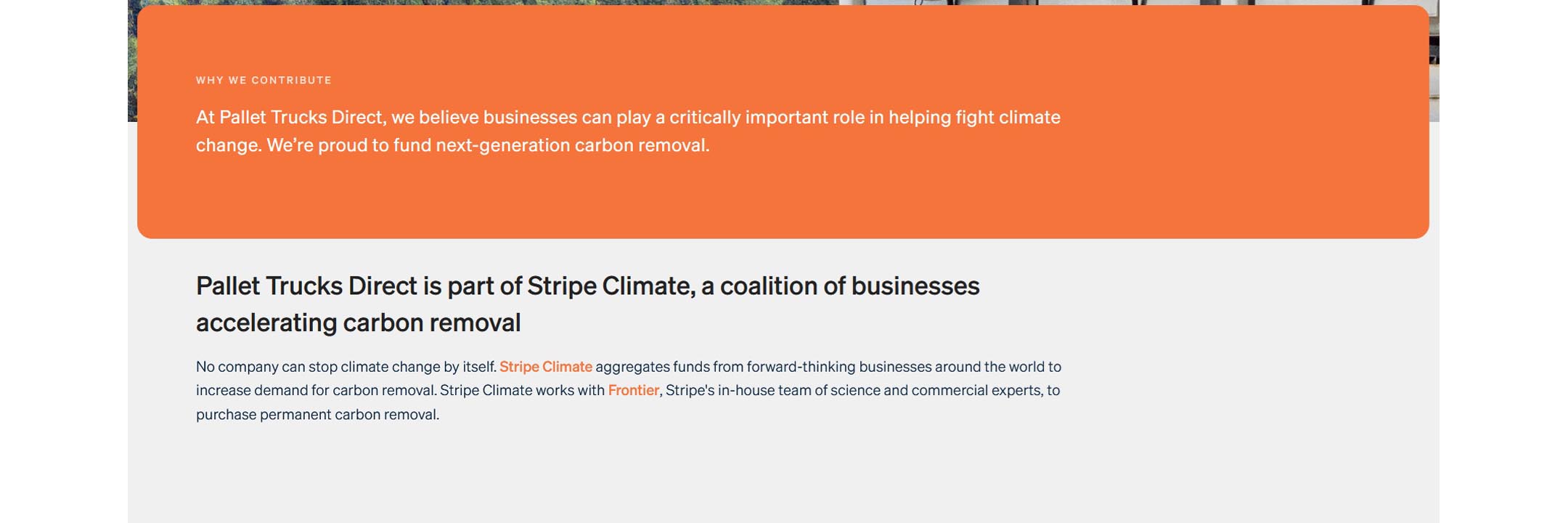Click the words "commercial experts"

pyautogui.click(x=976, y=391)
